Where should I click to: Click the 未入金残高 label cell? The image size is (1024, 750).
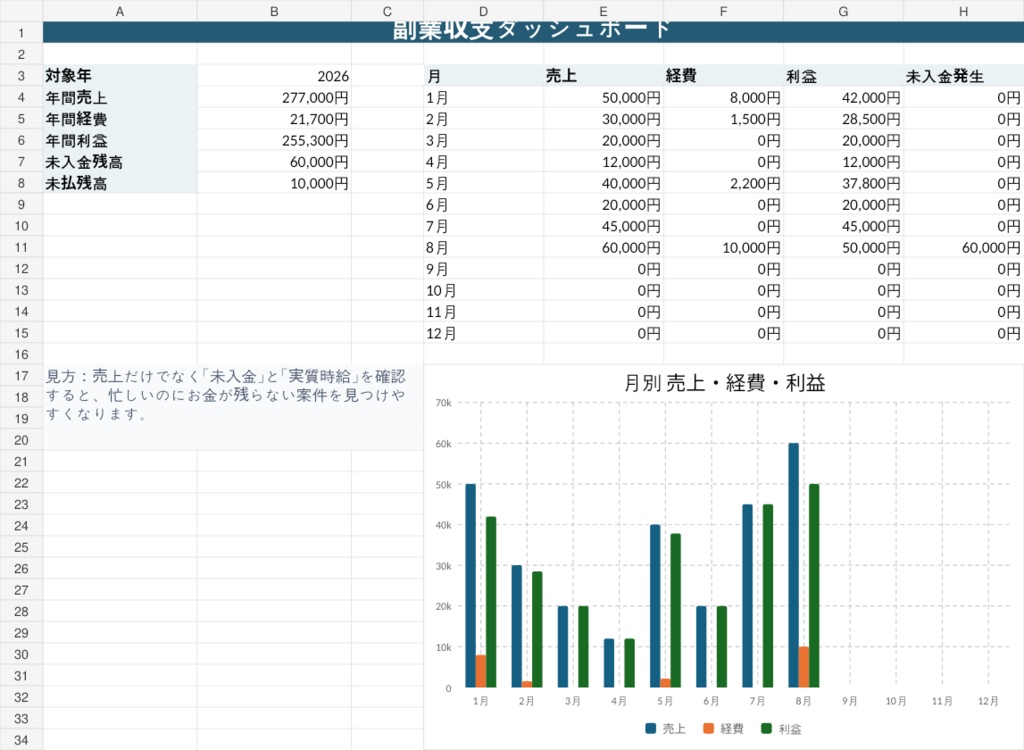click(120, 162)
